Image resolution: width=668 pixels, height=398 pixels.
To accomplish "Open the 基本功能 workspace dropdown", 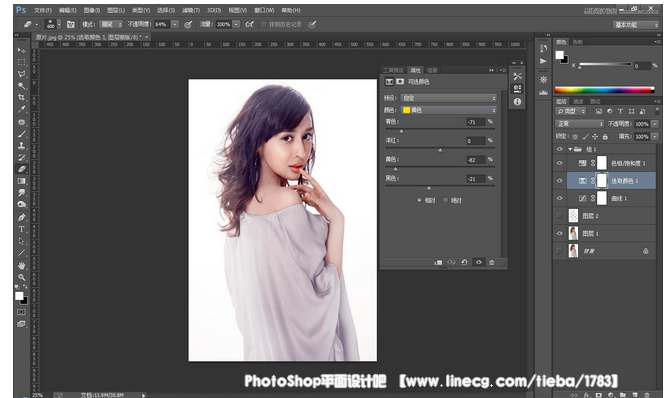I will [636, 25].
